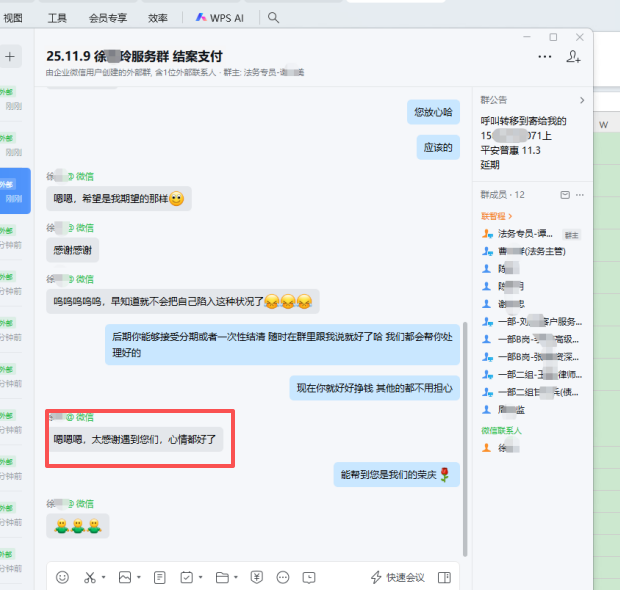
Task: Select member ending in 客户服务
Action: pyautogui.click(x=531, y=321)
